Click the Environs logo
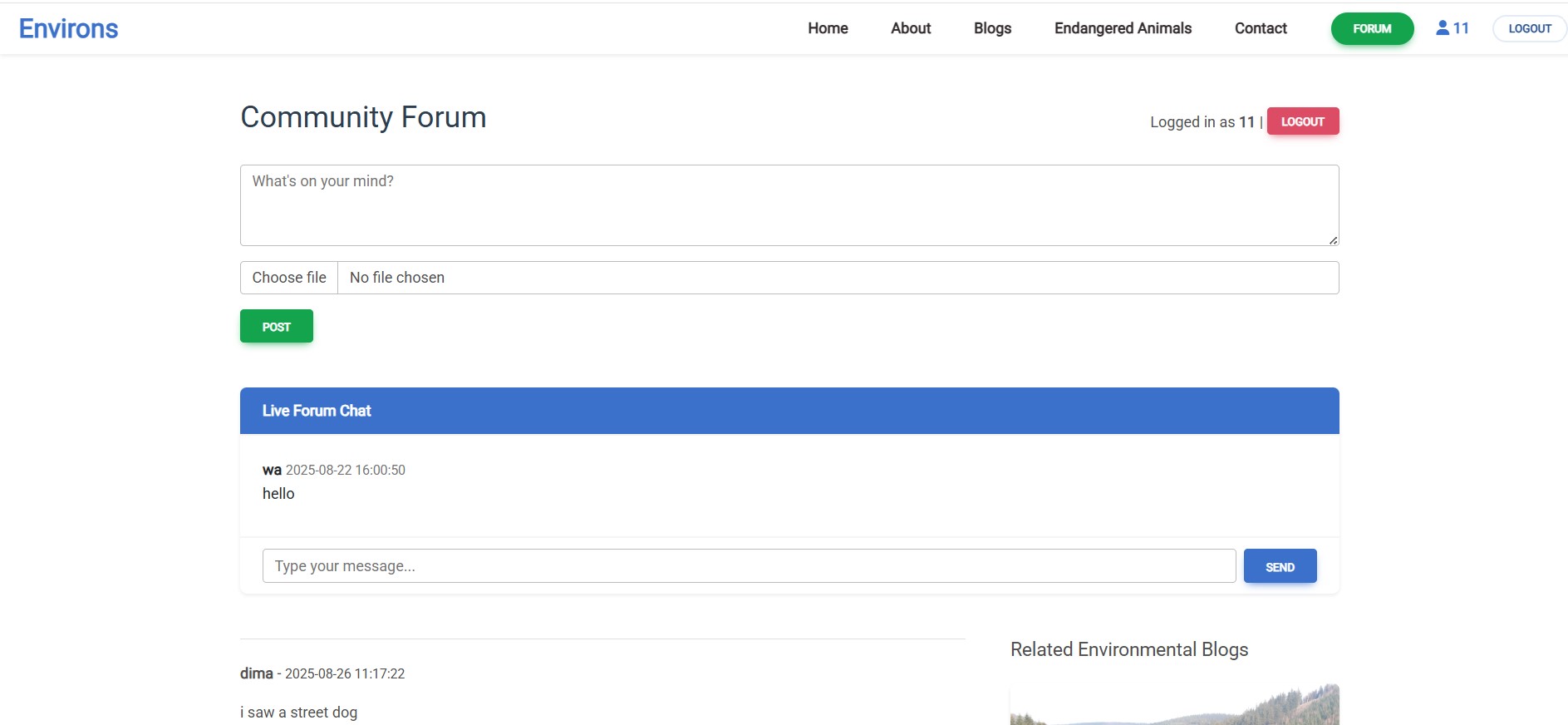 tap(68, 28)
